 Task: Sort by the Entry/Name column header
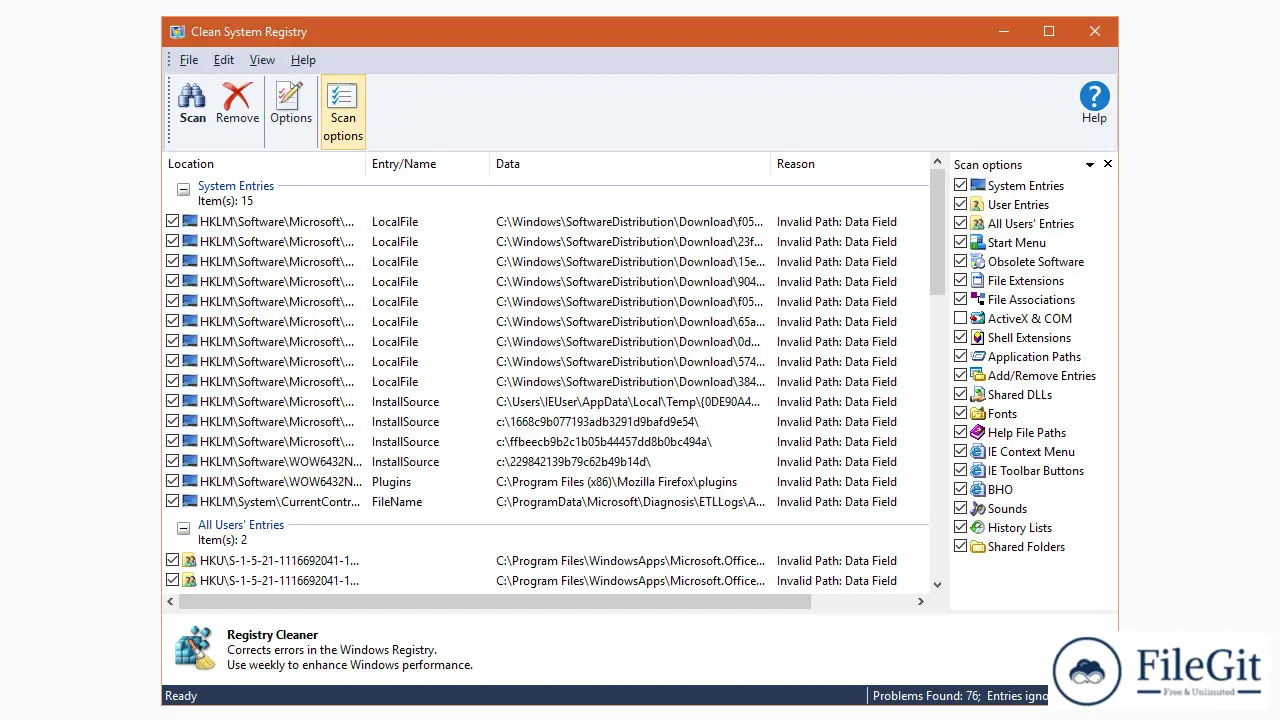pyautogui.click(x=428, y=164)
